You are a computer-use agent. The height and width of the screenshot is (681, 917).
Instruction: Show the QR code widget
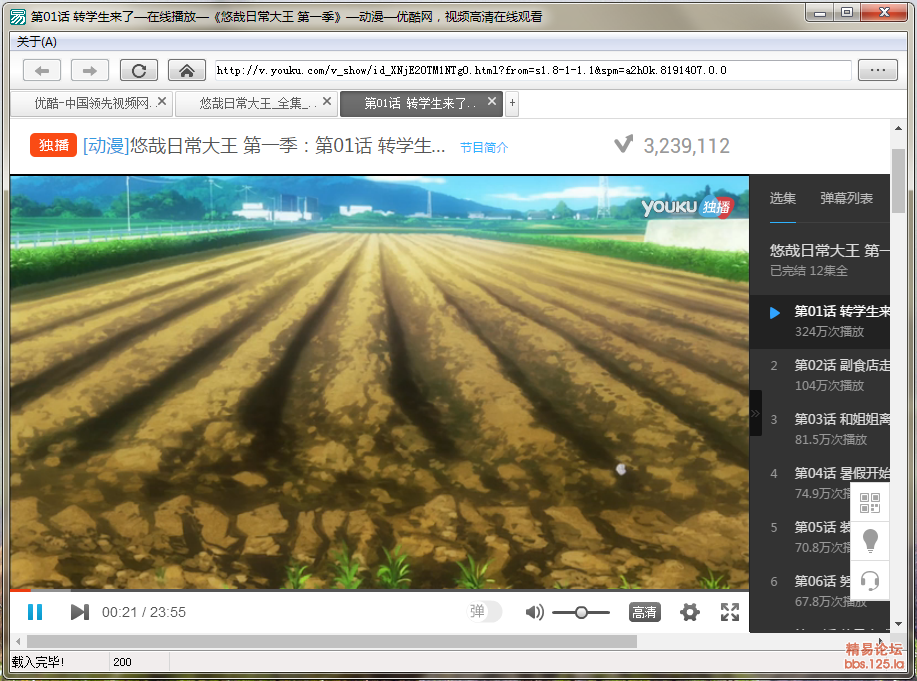[870, 502]
